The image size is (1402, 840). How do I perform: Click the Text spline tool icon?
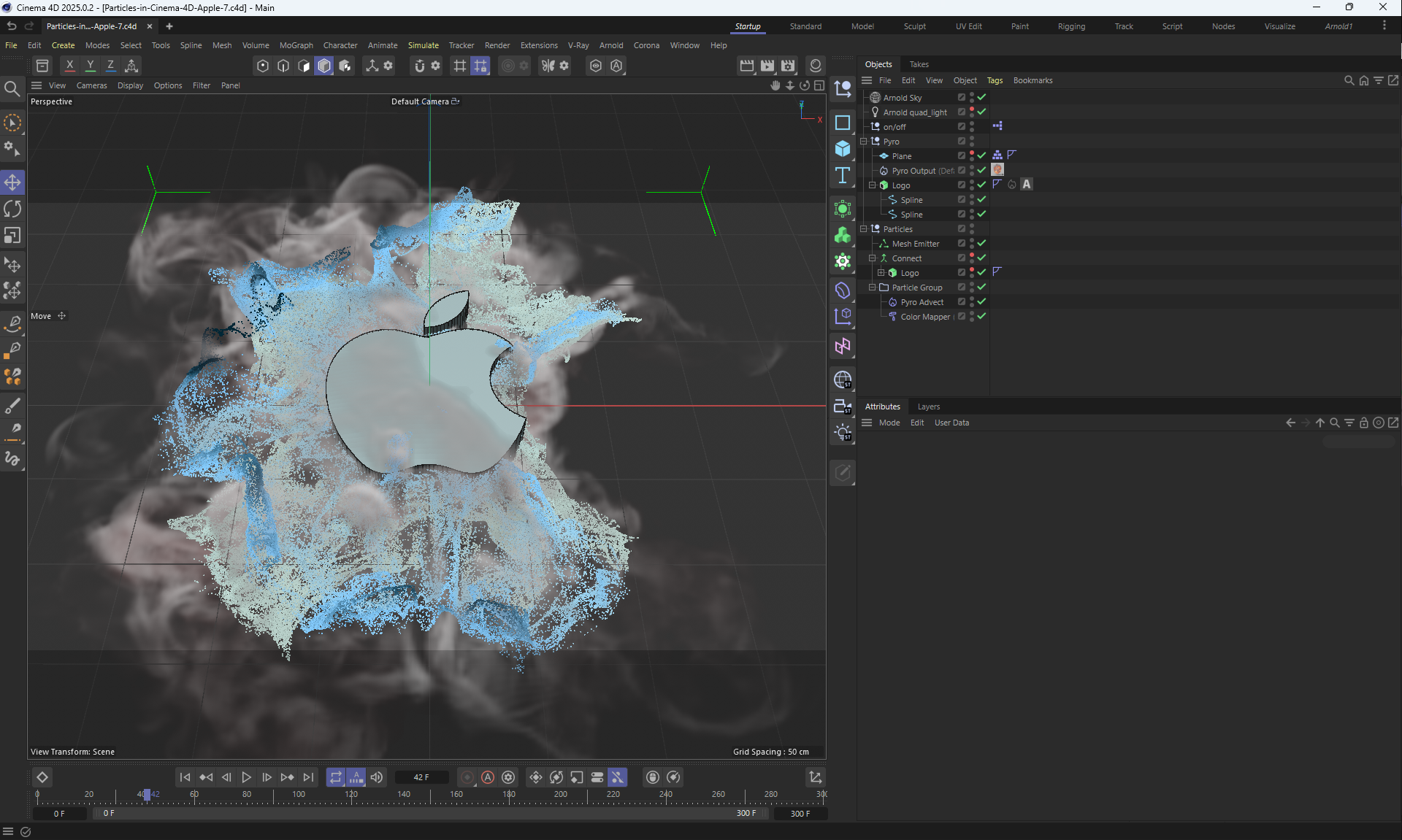(843, 176)
